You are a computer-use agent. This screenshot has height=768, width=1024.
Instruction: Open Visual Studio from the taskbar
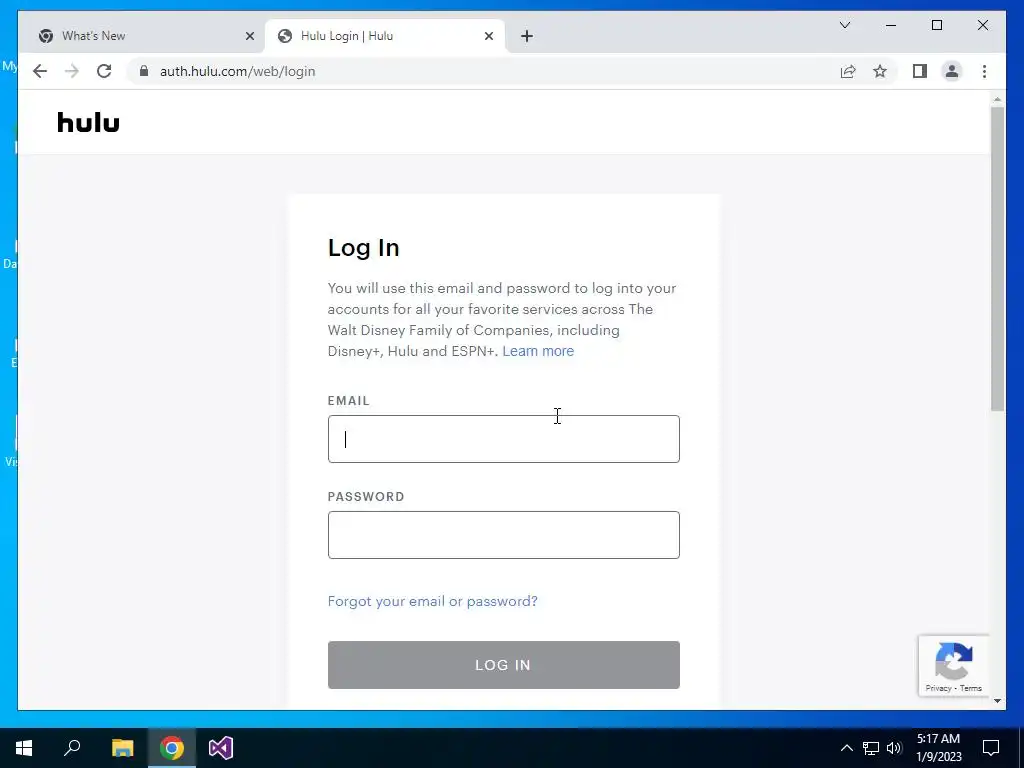(221, 748)
